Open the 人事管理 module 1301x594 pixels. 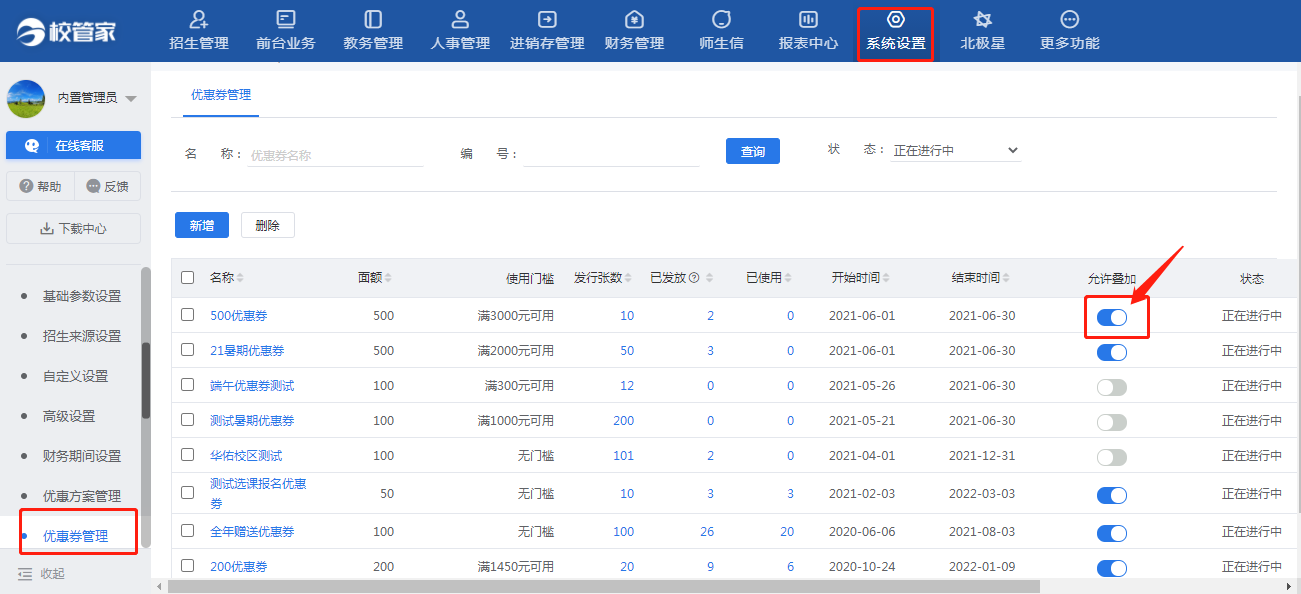click(460, 31)
